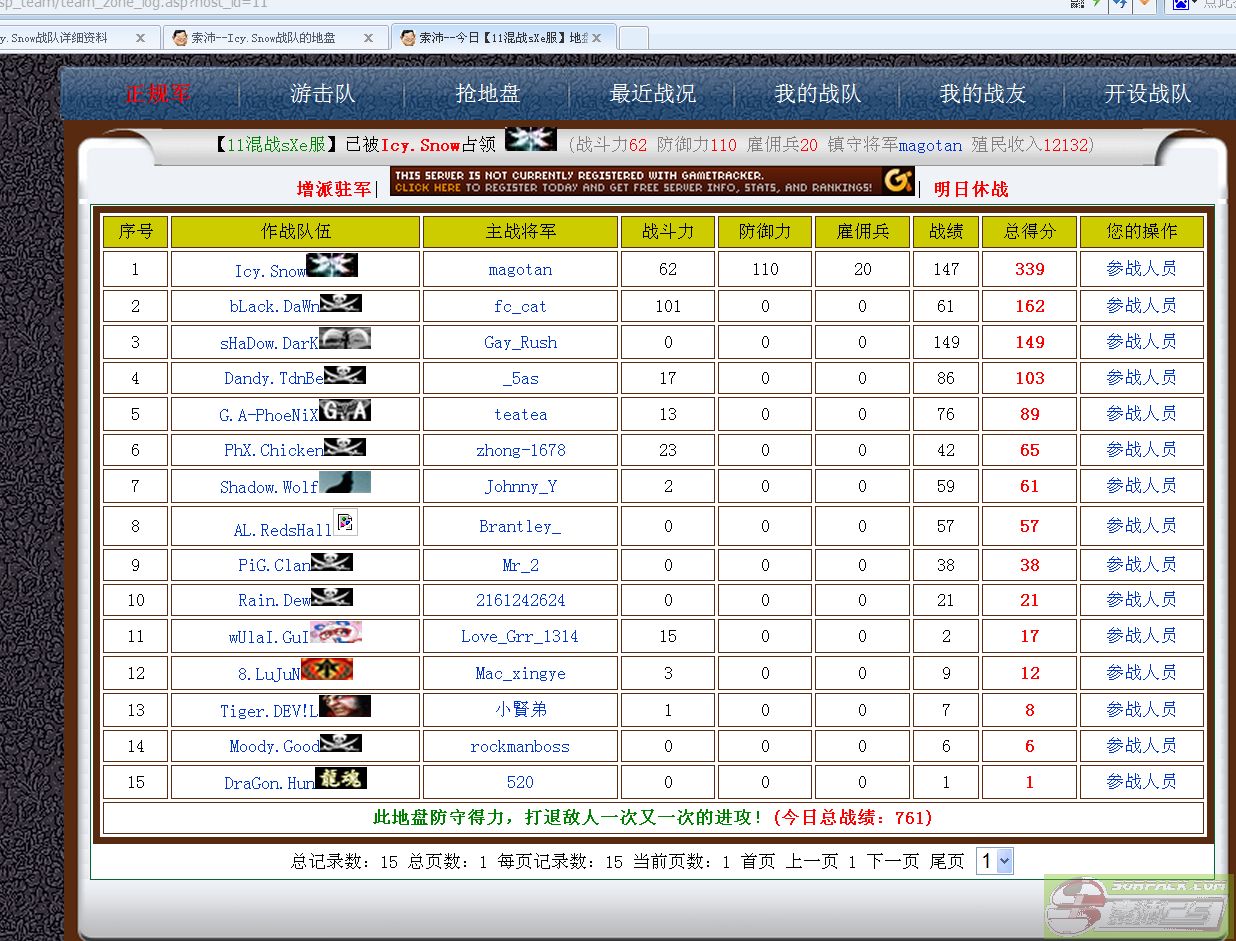Go to 最近战况 in the navigation bar
This screenshot has height=941, width=1236.
pos(653,94)
